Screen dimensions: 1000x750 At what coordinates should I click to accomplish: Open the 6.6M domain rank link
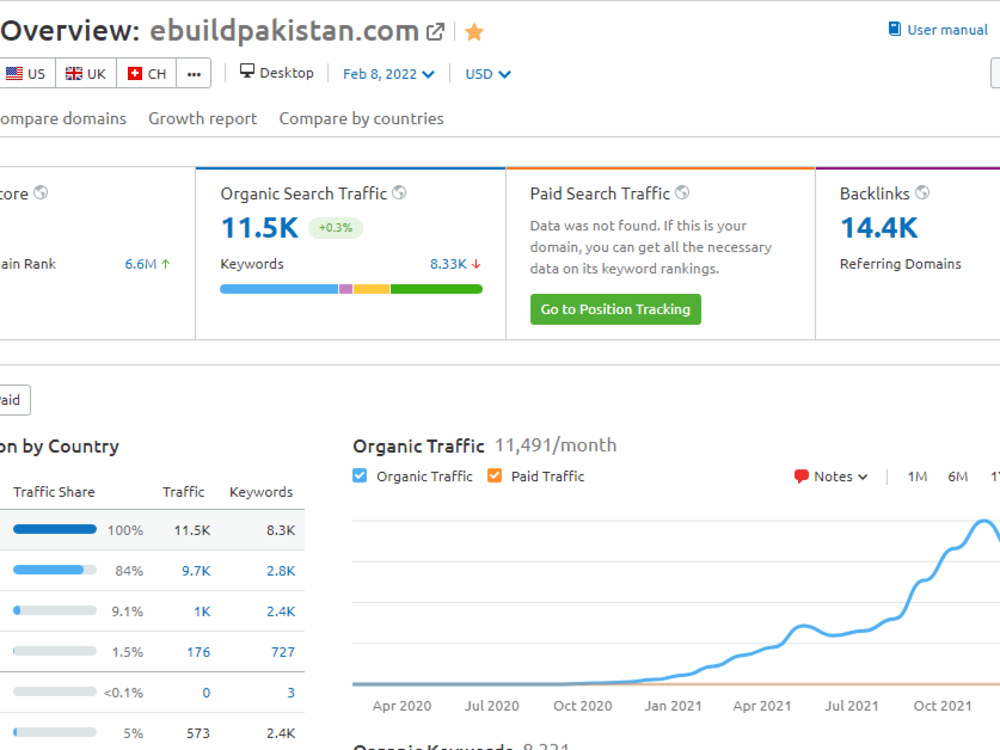(140, 264)
